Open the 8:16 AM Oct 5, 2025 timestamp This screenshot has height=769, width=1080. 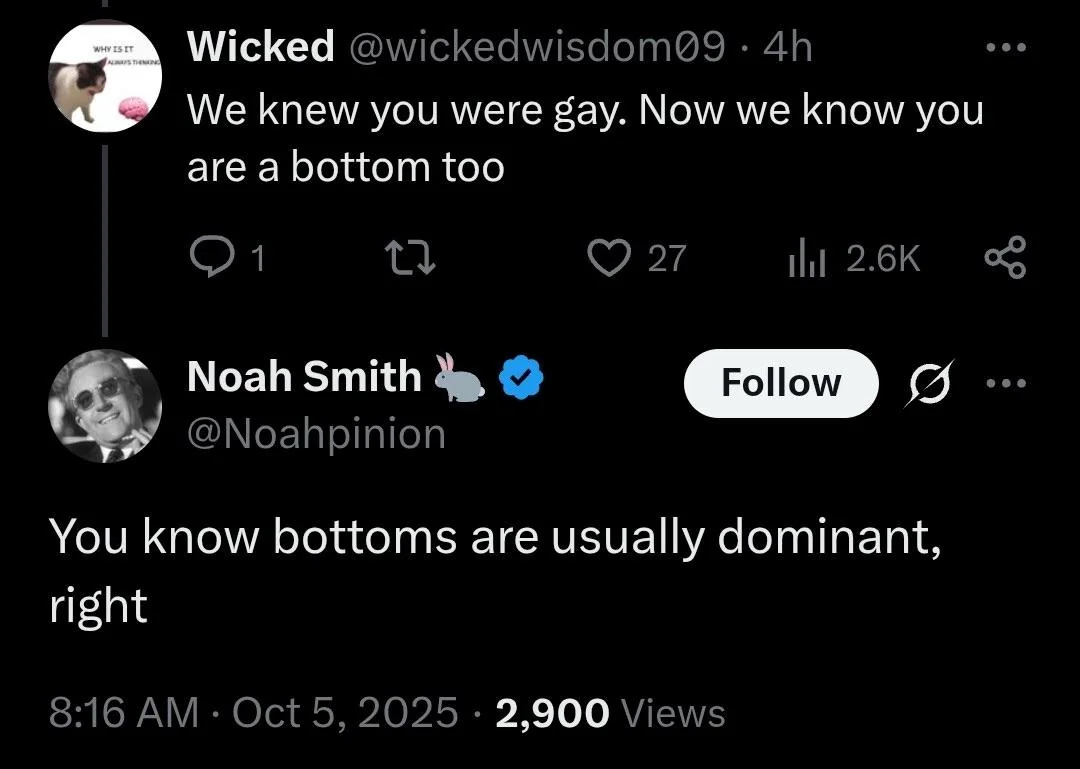point(254,713)
